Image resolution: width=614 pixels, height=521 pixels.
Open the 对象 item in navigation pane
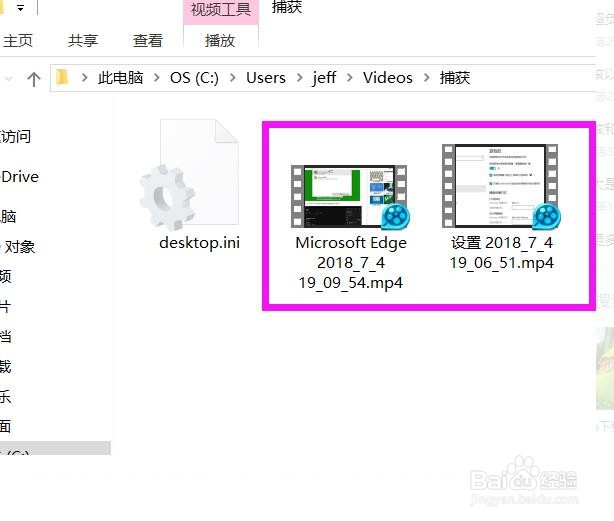[x=20, y=247]
